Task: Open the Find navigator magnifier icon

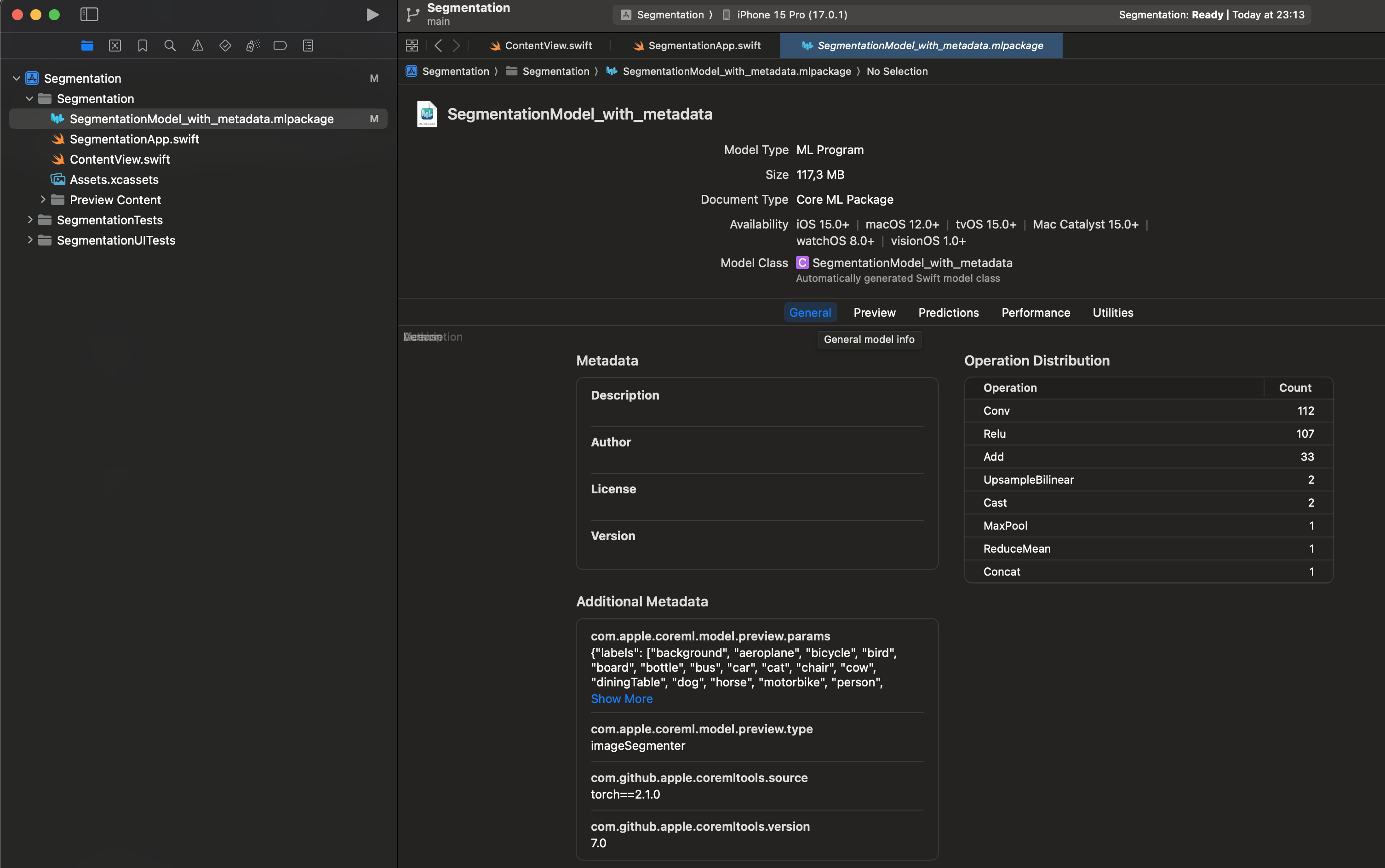Action: pos(170,46)
